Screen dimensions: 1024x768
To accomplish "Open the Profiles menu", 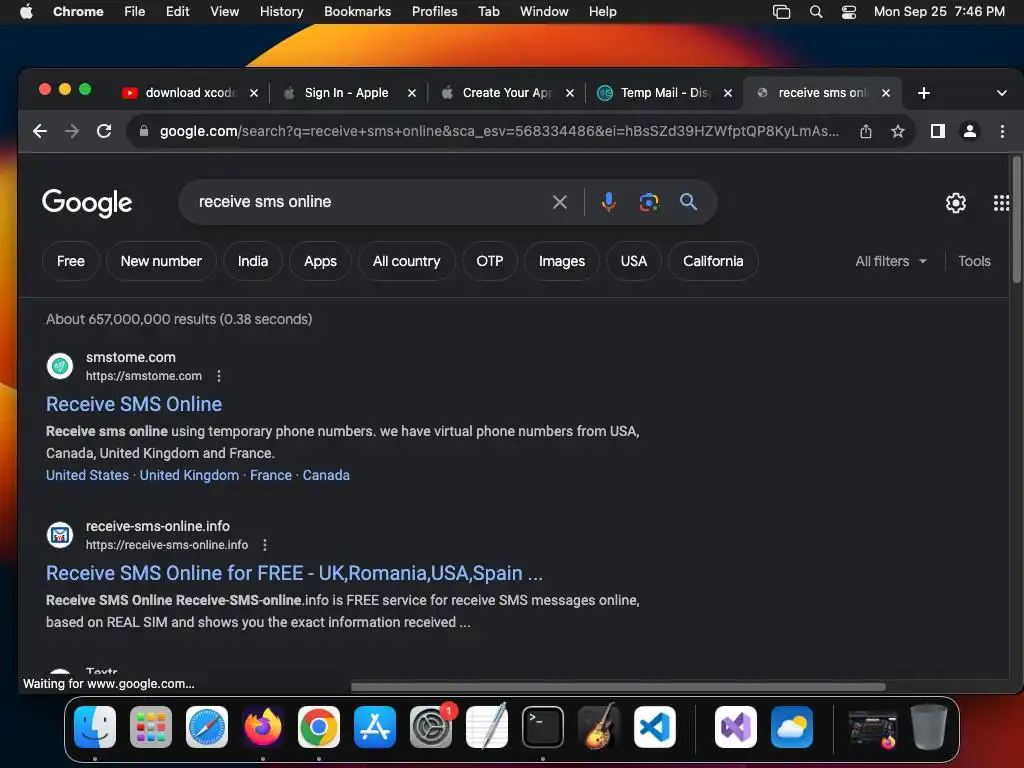I will click(x=434, y=12).
